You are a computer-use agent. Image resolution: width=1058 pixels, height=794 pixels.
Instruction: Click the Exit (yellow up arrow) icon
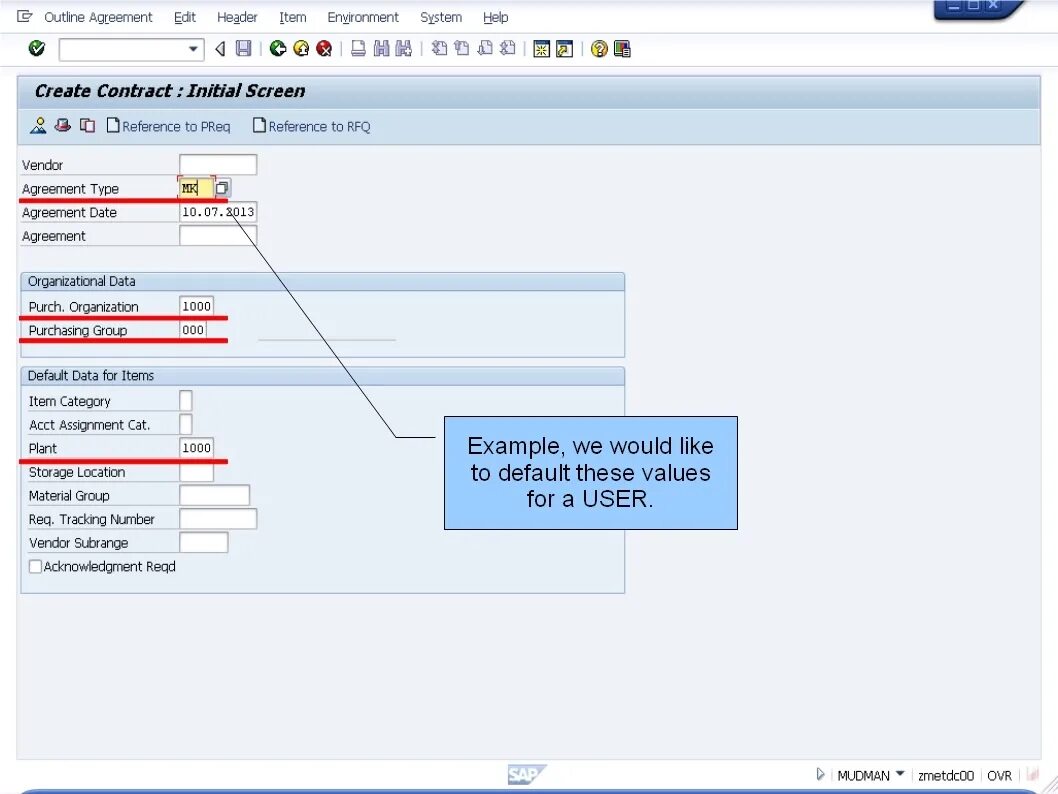click(301, 48)
